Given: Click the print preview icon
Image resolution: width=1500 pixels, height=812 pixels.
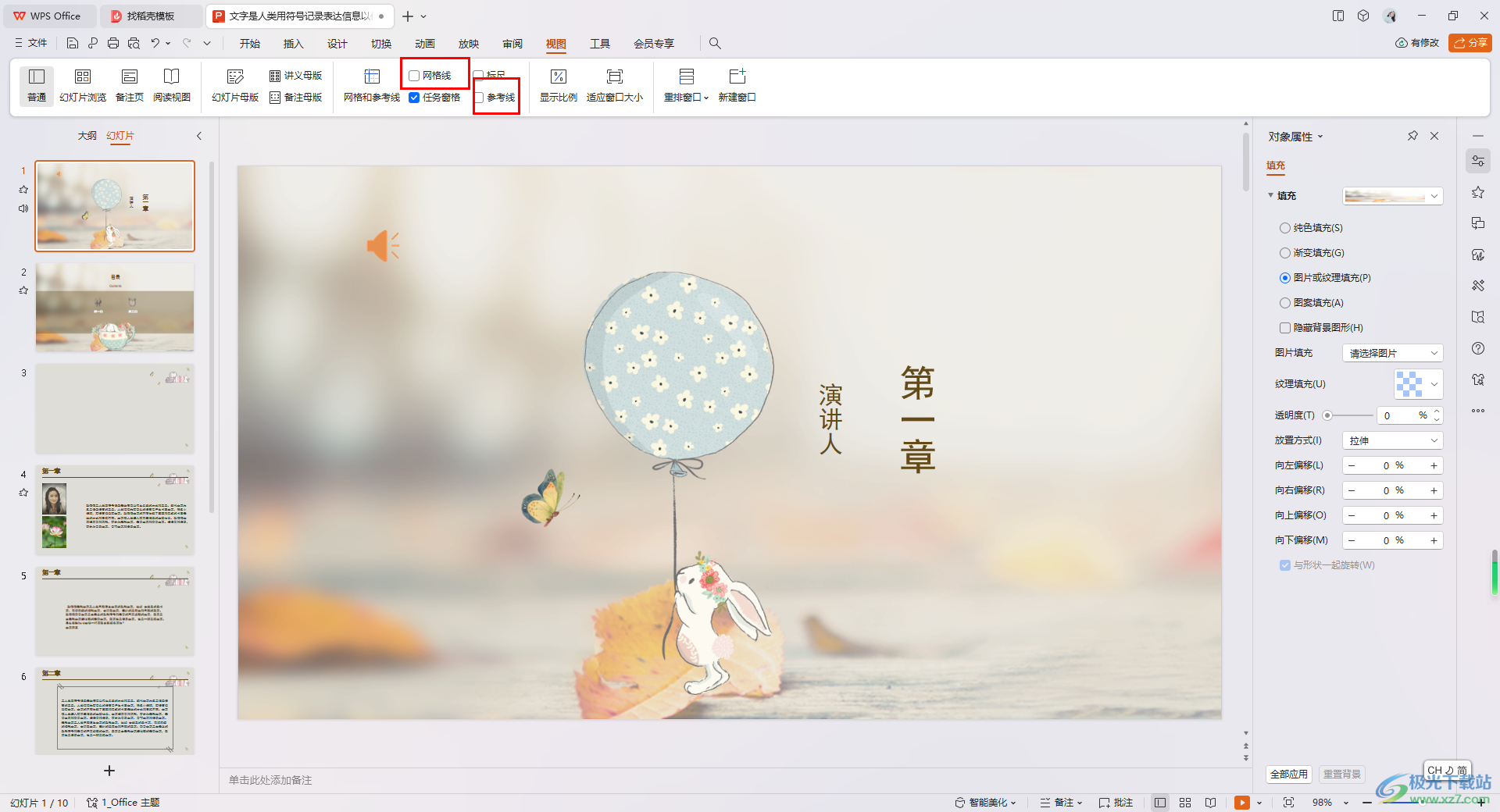Looking at the screenshot, I should pos(134,43).
